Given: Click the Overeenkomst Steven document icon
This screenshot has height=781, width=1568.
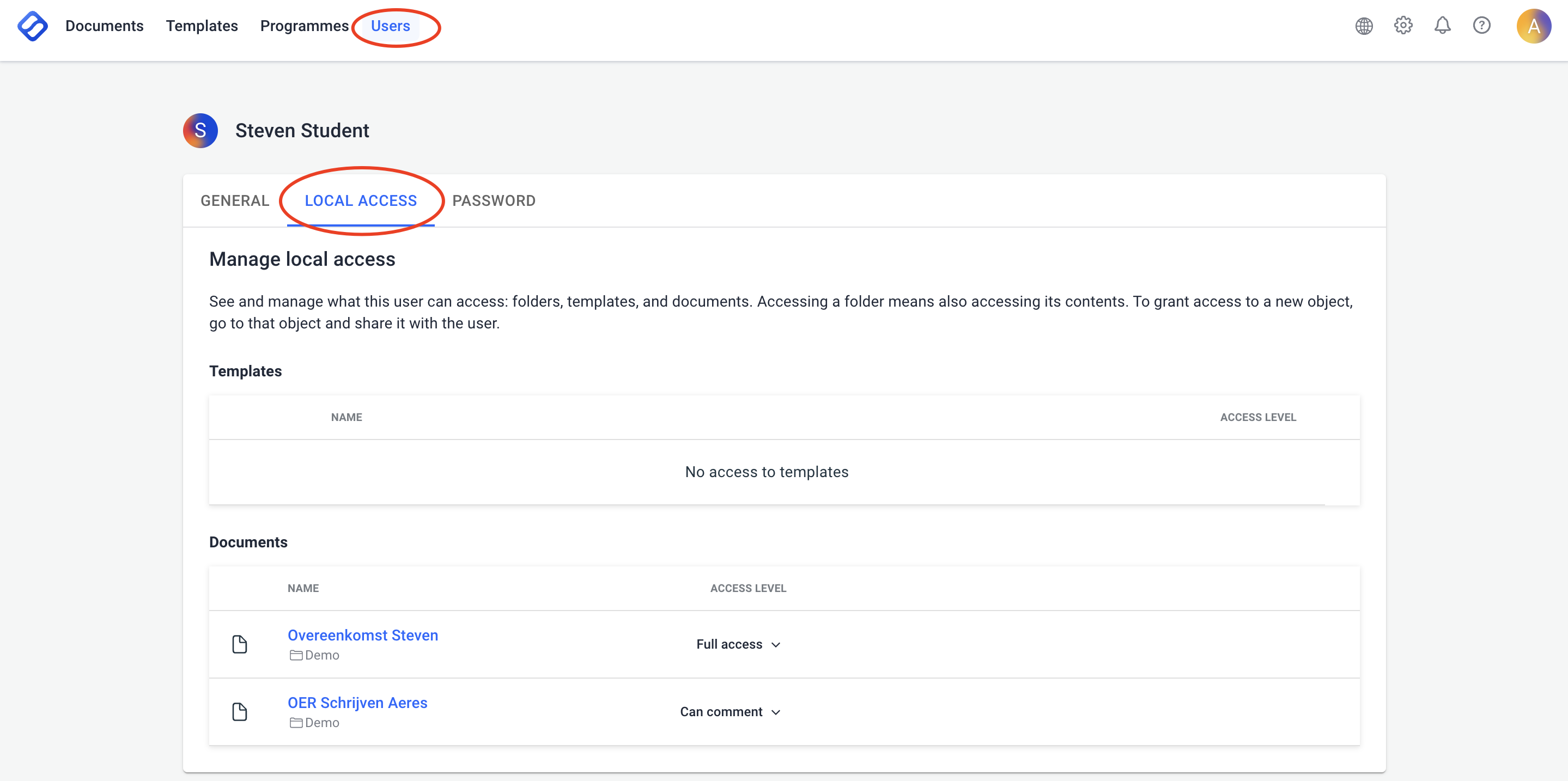Looking at the screenshot, I should [x=240, y=644].
